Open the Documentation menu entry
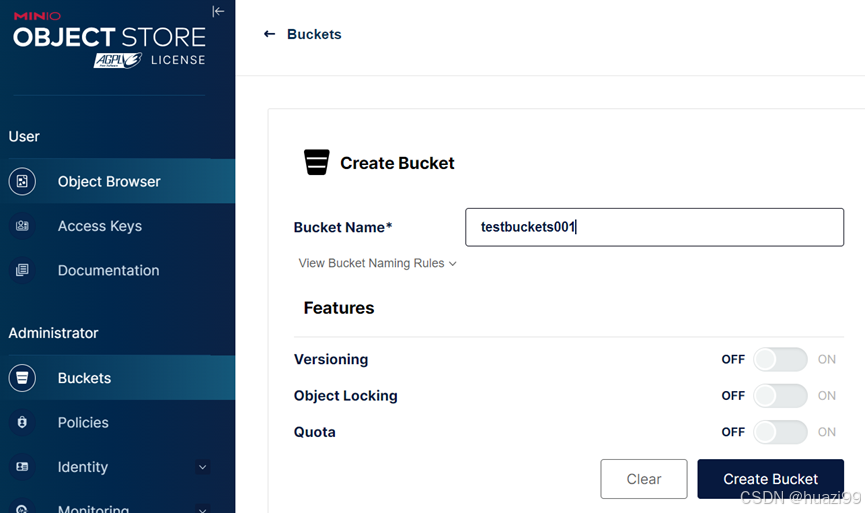This screenshot has width=865, height=513. tap(118, 270)
